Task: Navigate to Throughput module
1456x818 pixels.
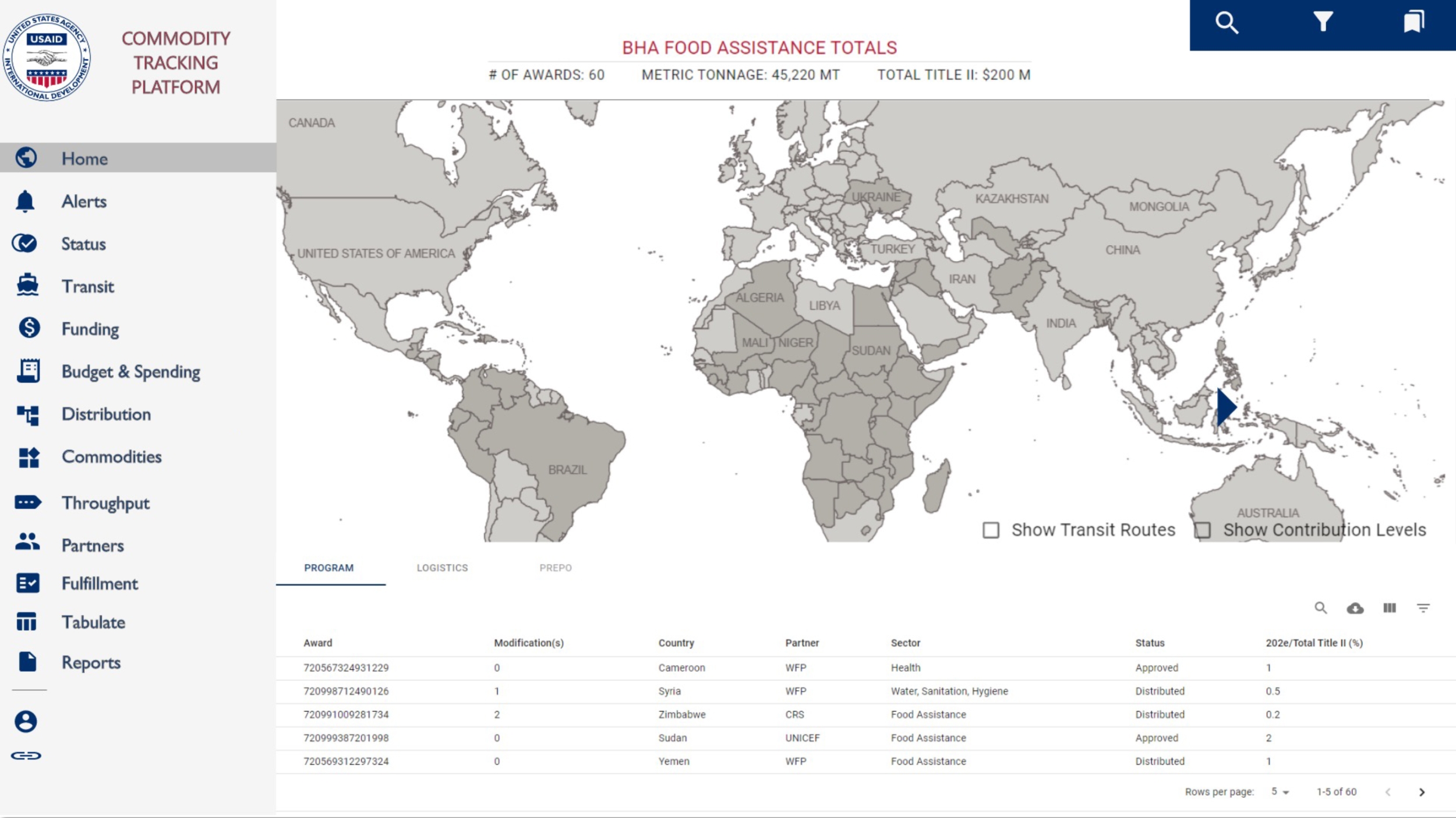Action: (106, 503)
